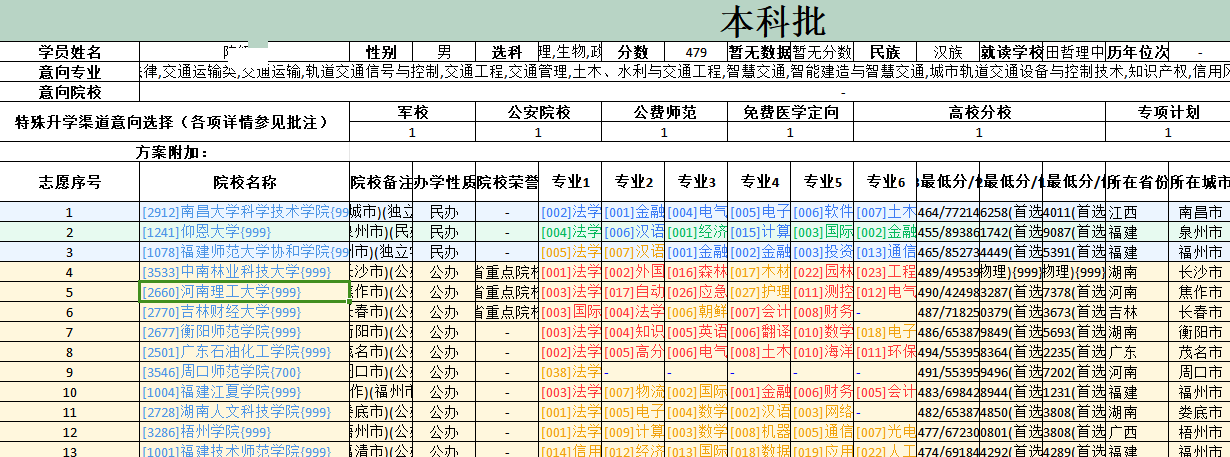Screen dimensions: 1230x457
Task: Click the [016]森林 major cell
Action: [696, 272]
